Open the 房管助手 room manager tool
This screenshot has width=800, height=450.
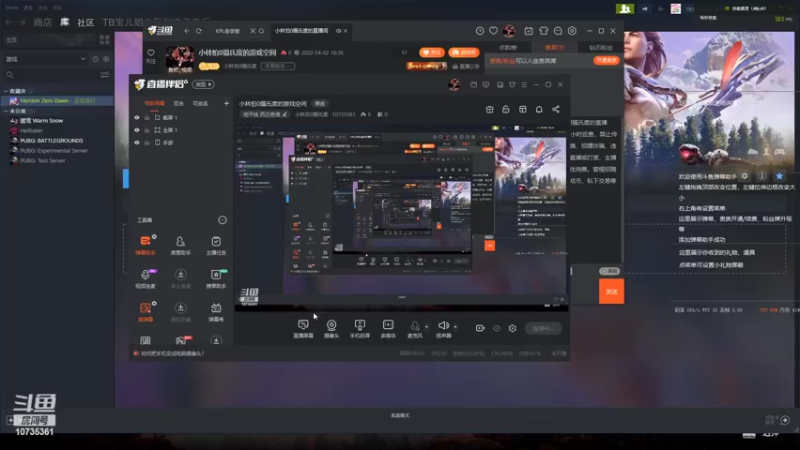tap(181, 245)
